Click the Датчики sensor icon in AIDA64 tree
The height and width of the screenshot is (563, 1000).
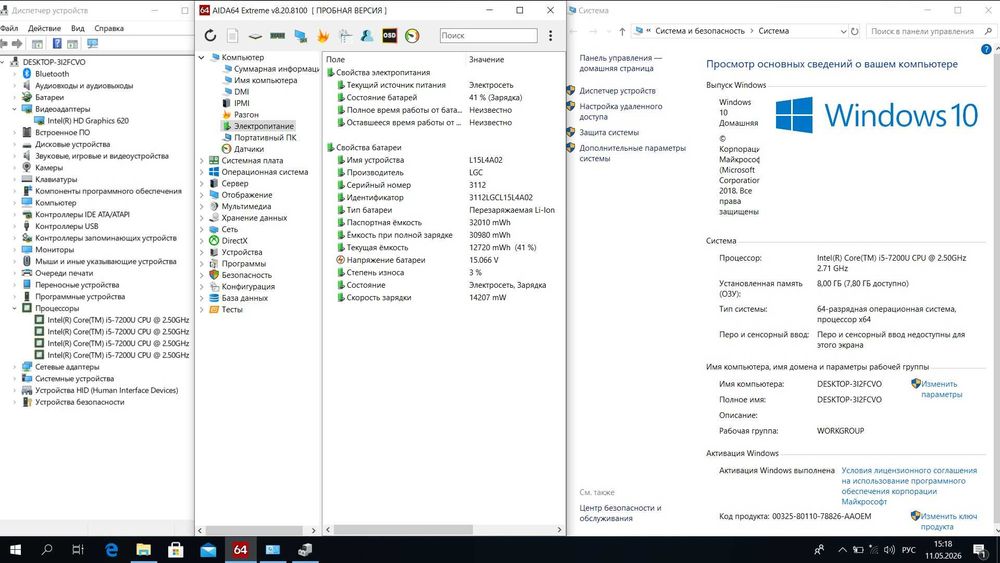coord(226,149)
